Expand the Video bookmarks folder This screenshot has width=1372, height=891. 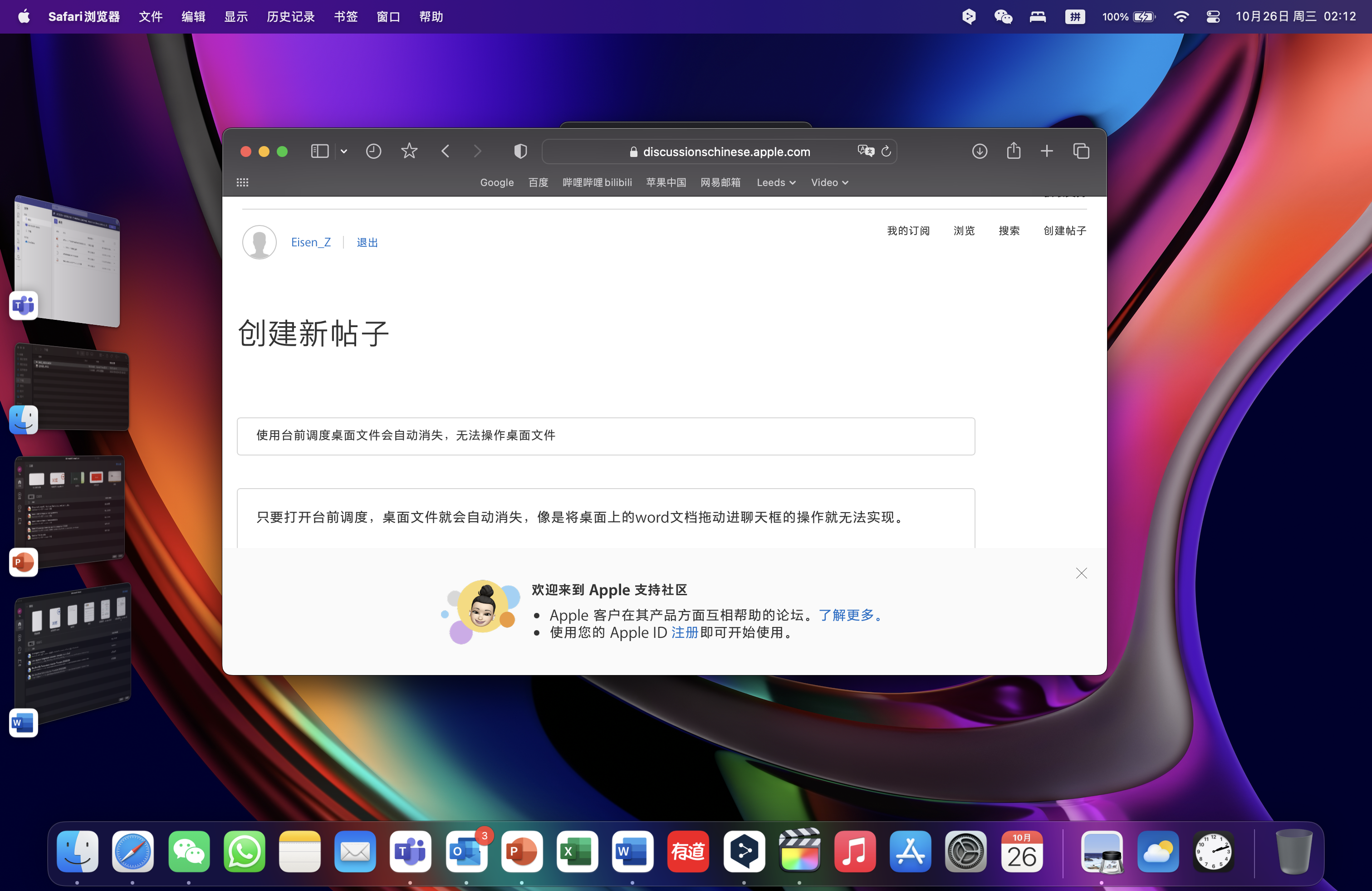pos(829,183)
